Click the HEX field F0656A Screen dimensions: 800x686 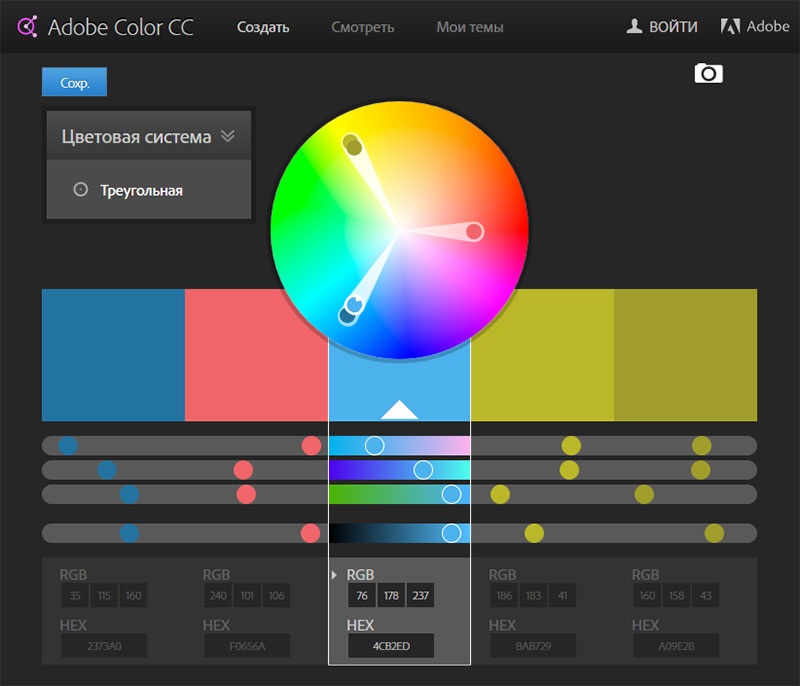247,646
